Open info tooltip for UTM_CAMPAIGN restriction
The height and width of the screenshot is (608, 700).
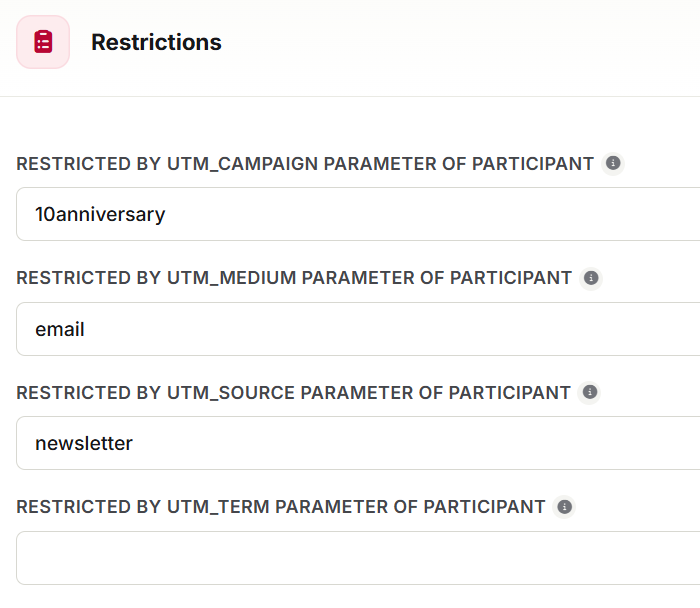point(613,163)
